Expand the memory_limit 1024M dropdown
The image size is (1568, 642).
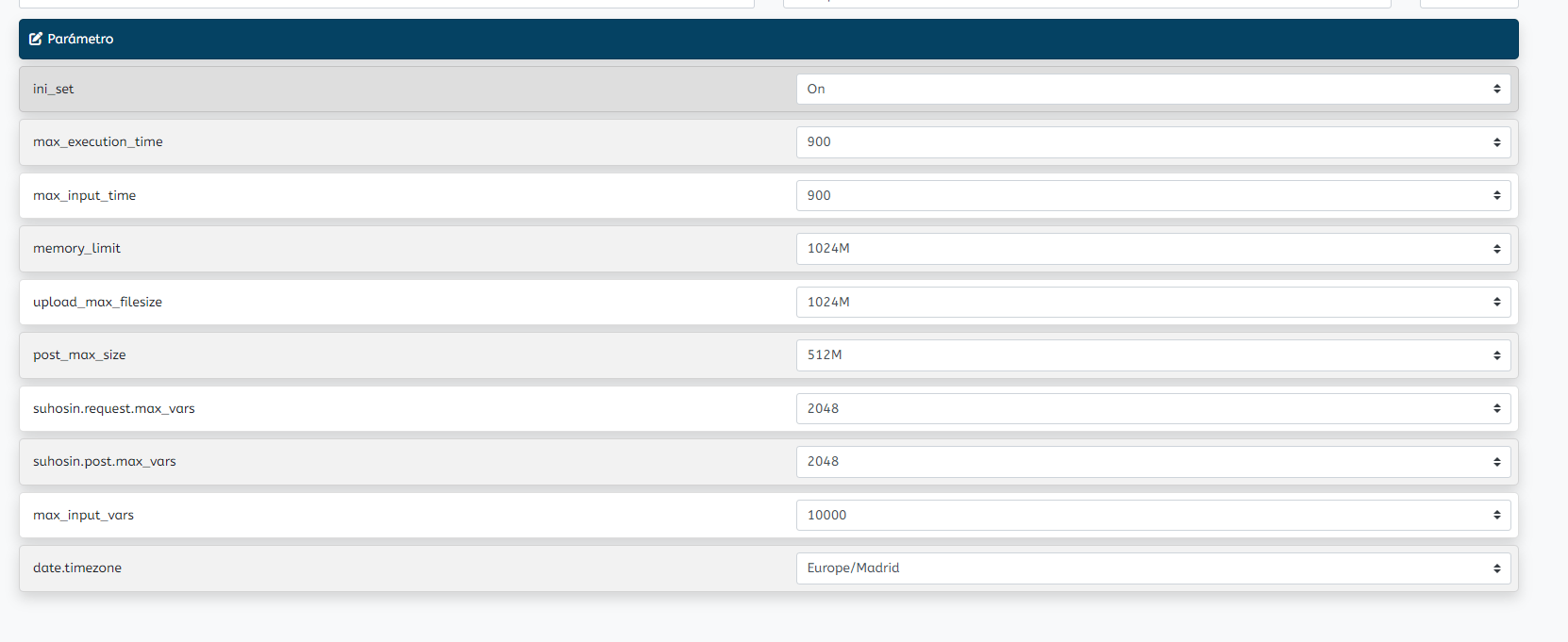tap(1153, 249)
